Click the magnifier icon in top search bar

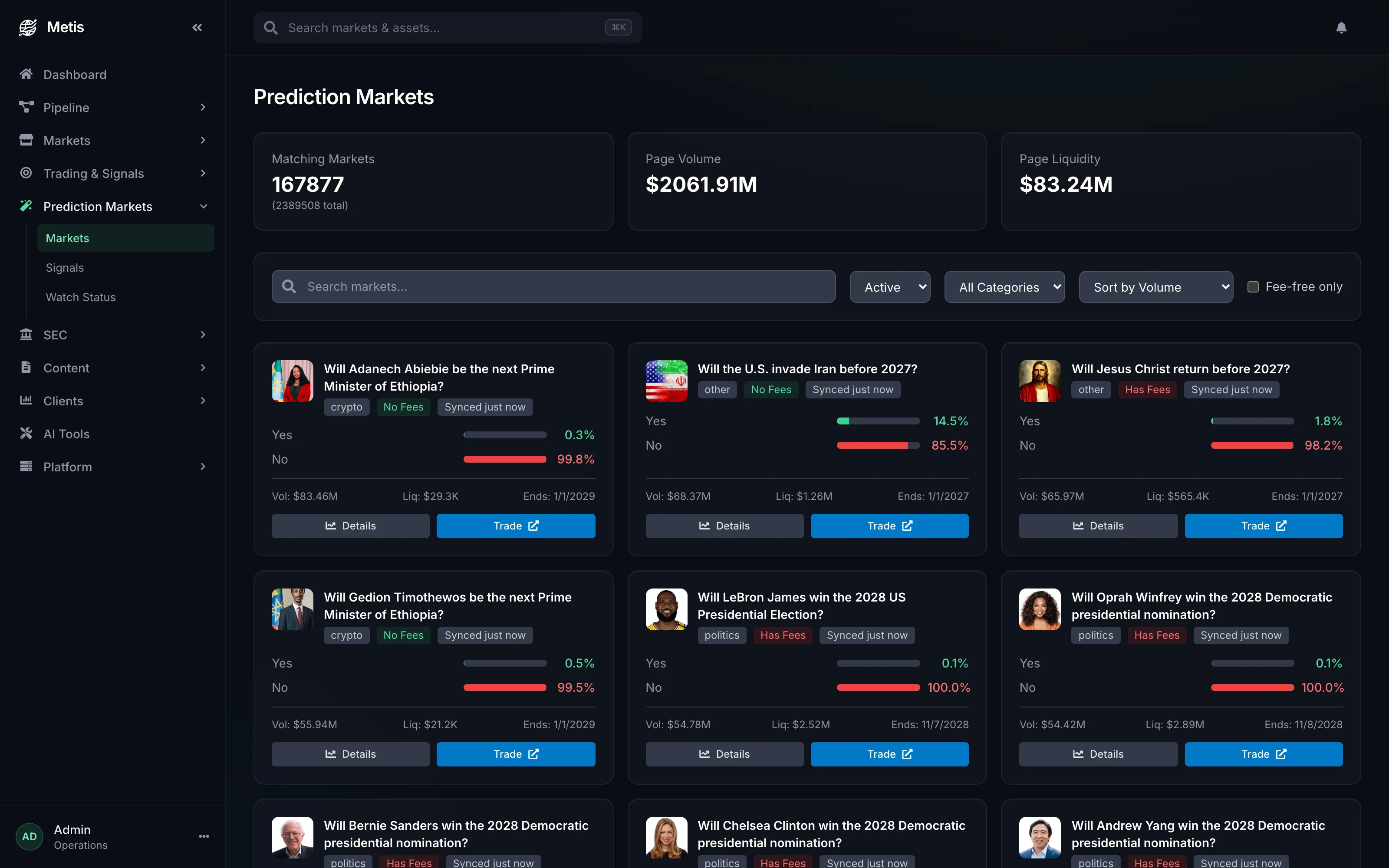coord(270,27)
